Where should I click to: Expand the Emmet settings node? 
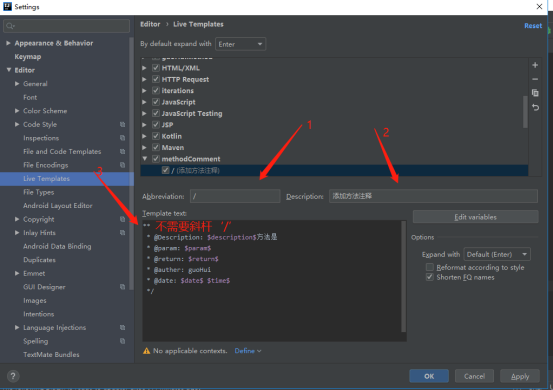point(17,273)
